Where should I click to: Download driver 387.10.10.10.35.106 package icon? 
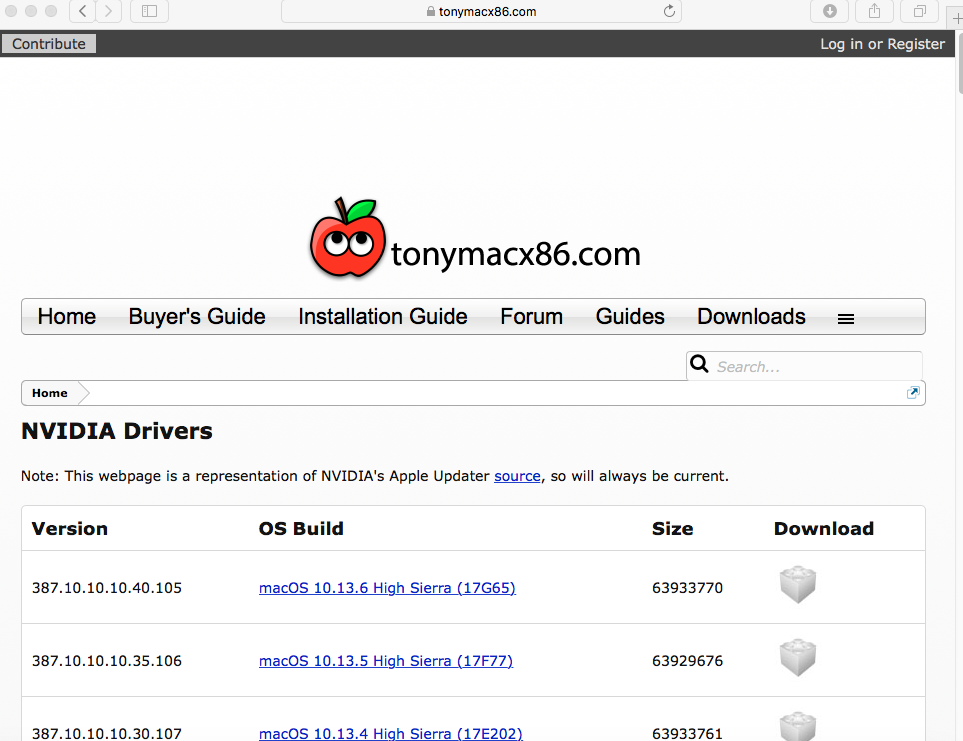click(x=798, y=658)
